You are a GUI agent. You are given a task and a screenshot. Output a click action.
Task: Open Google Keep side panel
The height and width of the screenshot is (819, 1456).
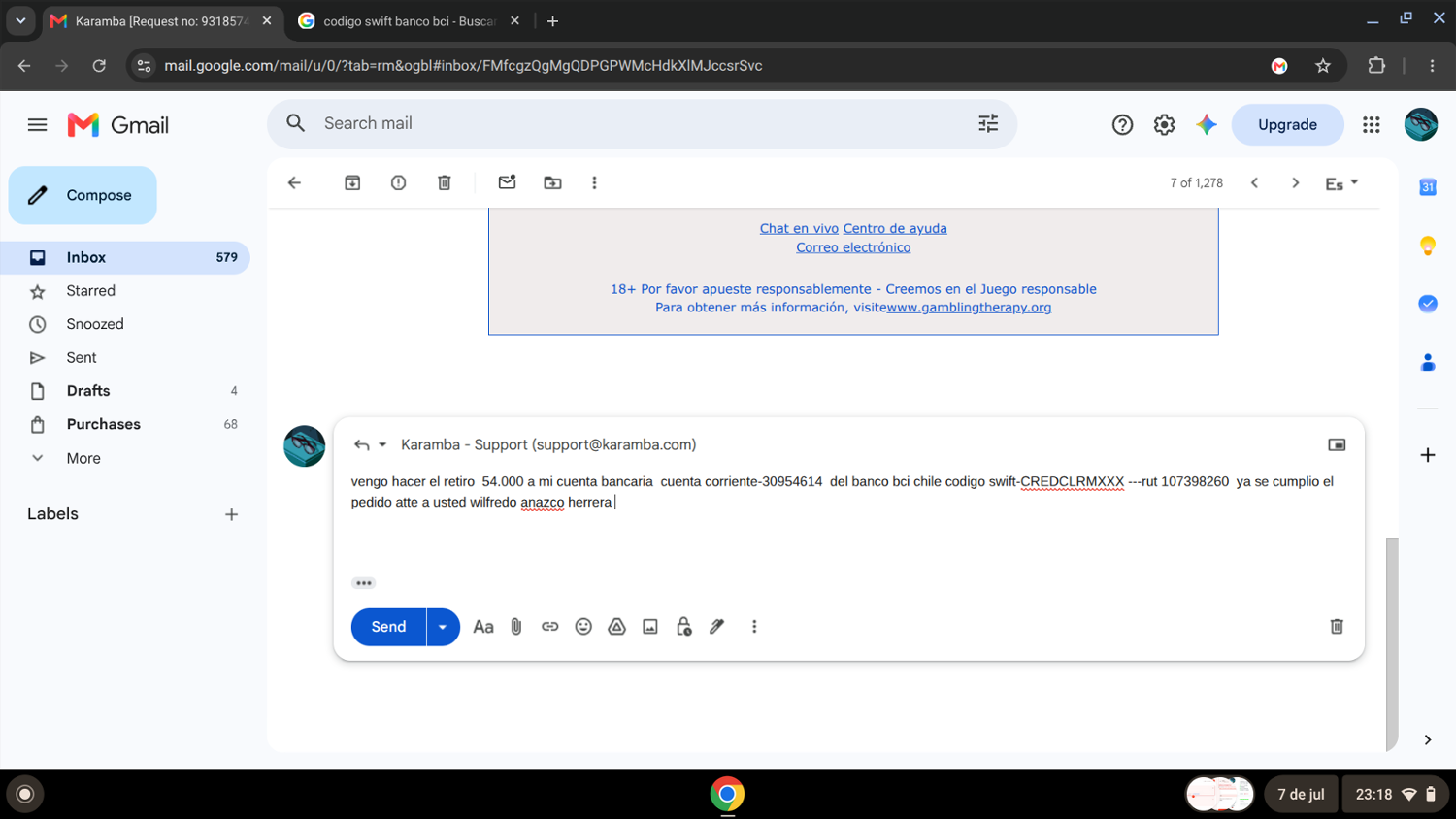[x=1428, y=246]
